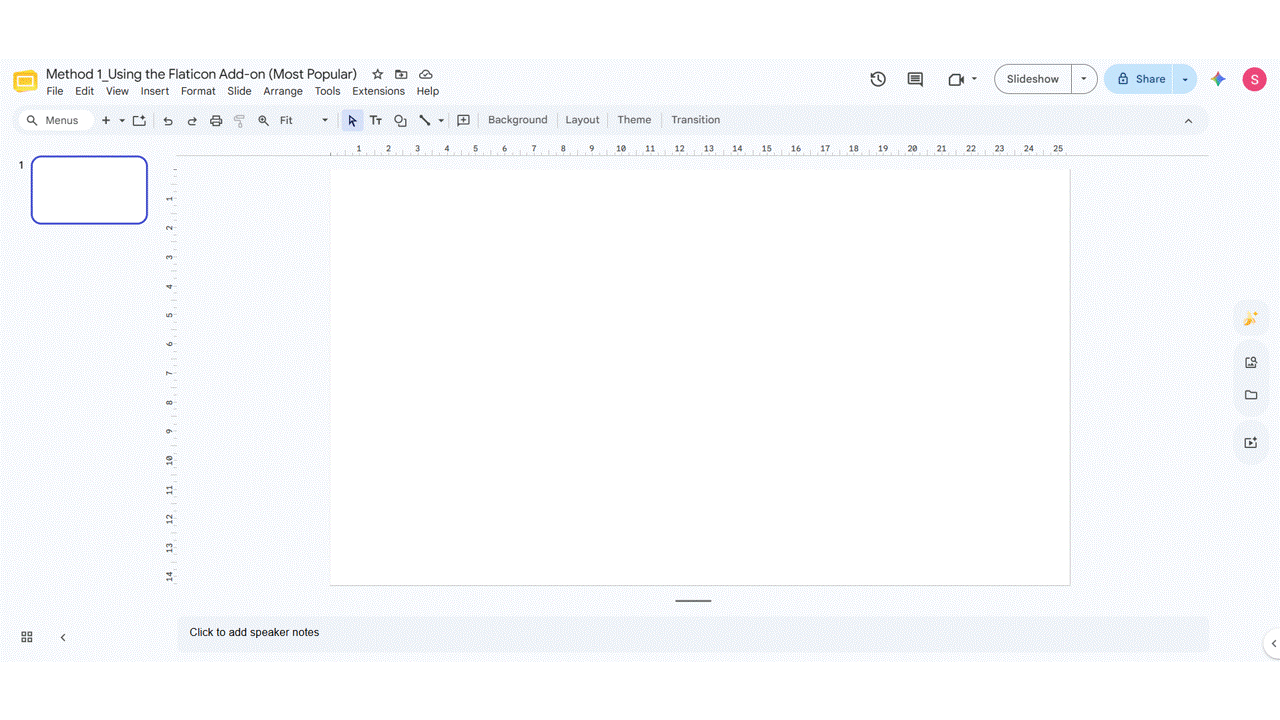The height and width of the screenshot is (720, 1280).
Task: Click the zoom magnifier icon
Action: (264, 120)
